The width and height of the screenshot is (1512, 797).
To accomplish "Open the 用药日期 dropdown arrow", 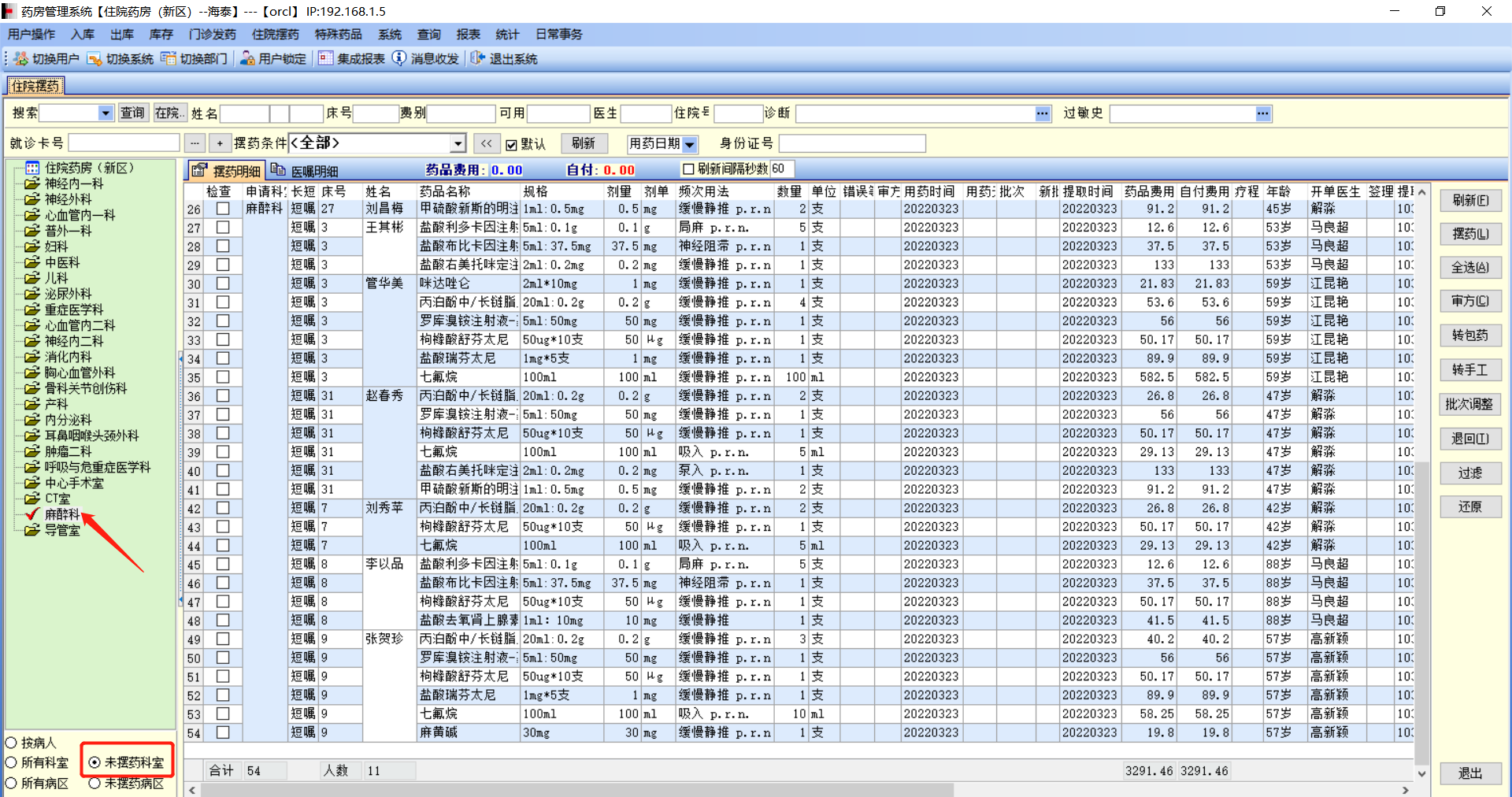I will [x=690, y=144].
